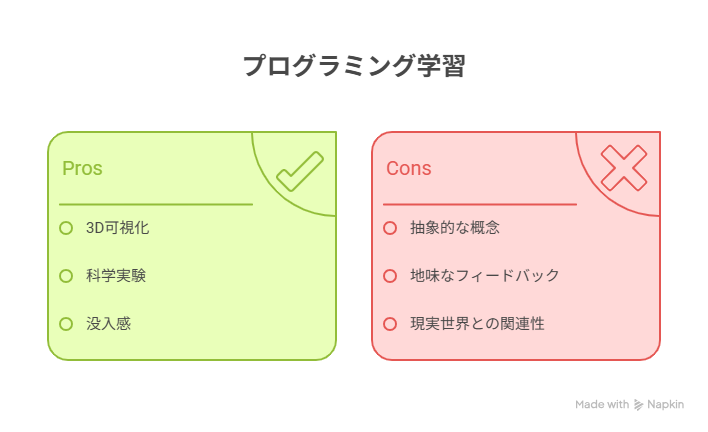This screenshot has height=432, width=708.
Task: Select the 抽象的な概念 list item text
Action: [455, 228]
